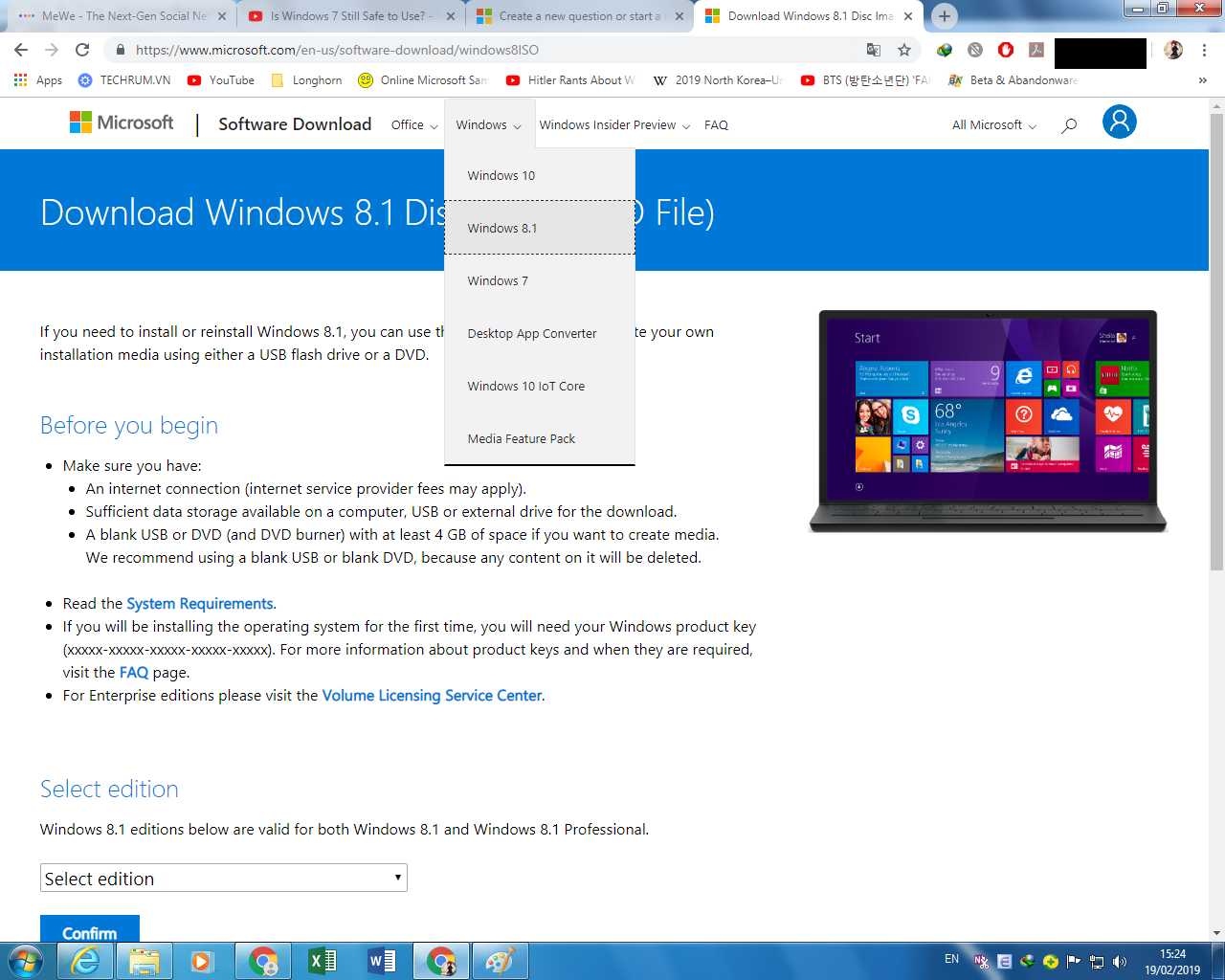Expand the Office menu dropdown

[414, 124]
